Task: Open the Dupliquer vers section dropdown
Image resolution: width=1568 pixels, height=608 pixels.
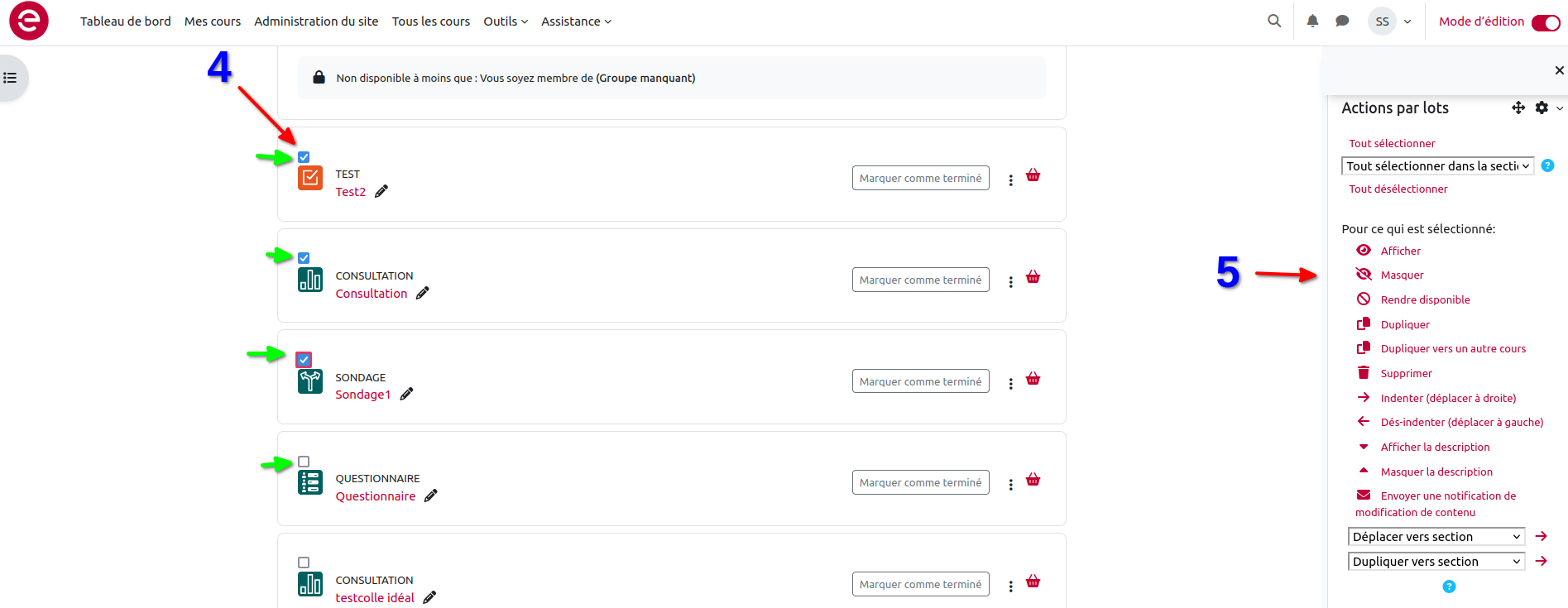Action: point(1436,562)
